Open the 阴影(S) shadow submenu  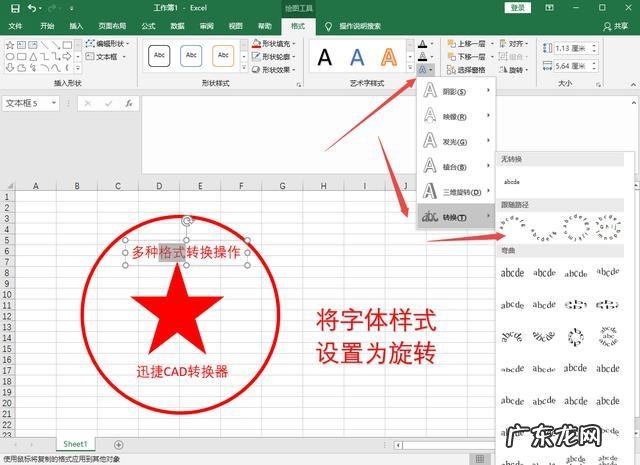(456, 91)
